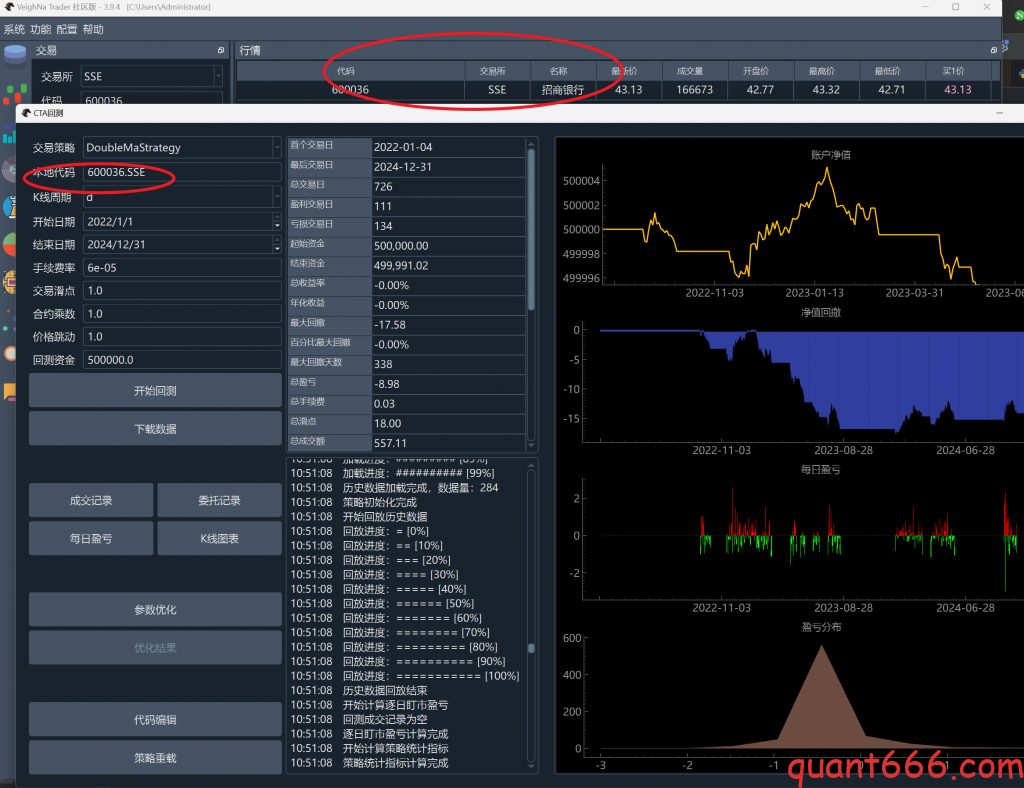Viewport: 1024px width, 788px height.
Task: Select the 42.71 low price cell
Action: click(892, 90)
